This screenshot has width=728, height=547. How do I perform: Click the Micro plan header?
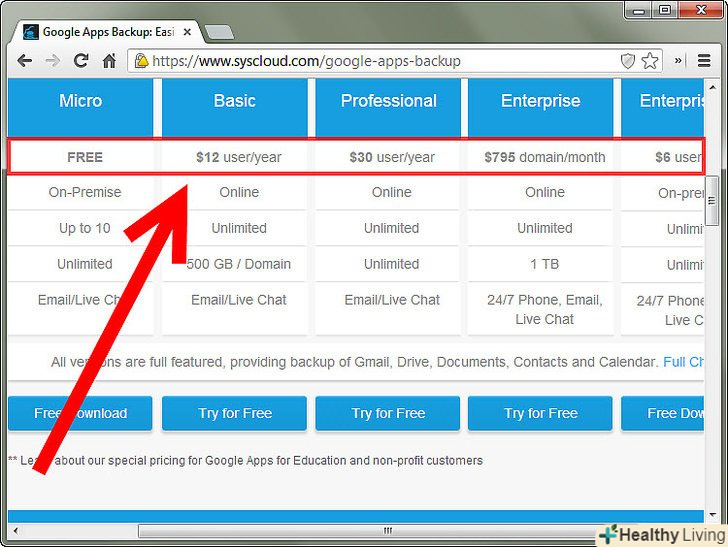[80, 108]
